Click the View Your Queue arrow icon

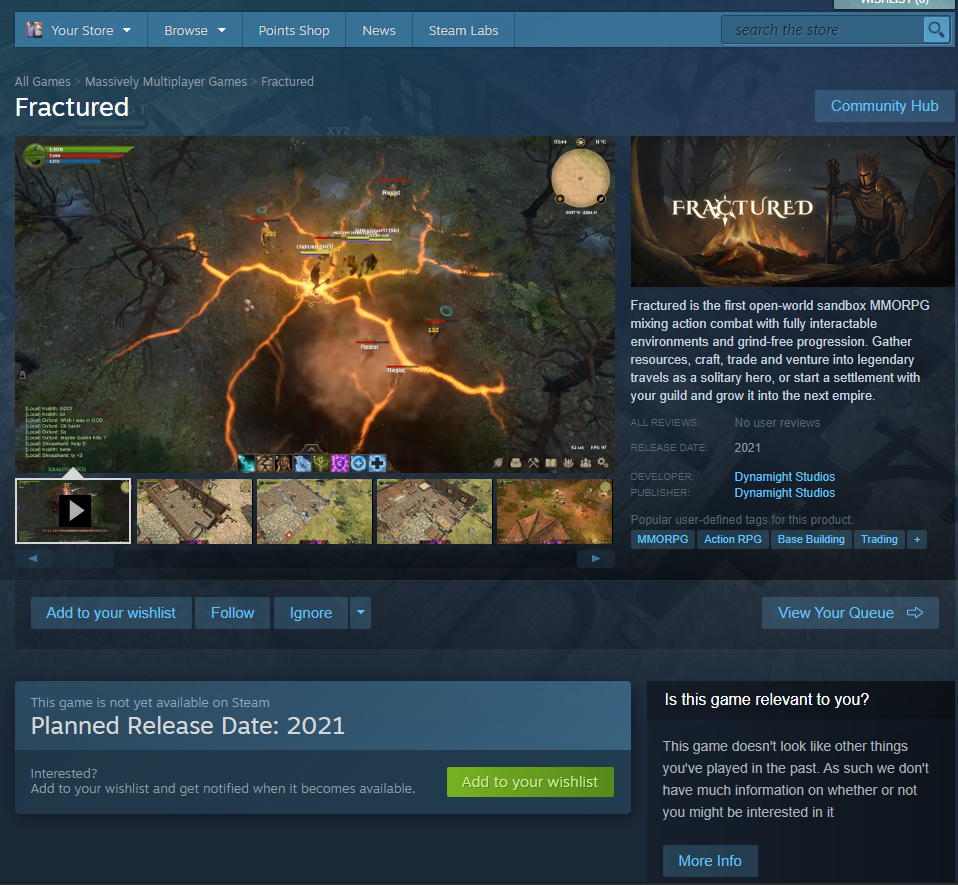(915, 613)
